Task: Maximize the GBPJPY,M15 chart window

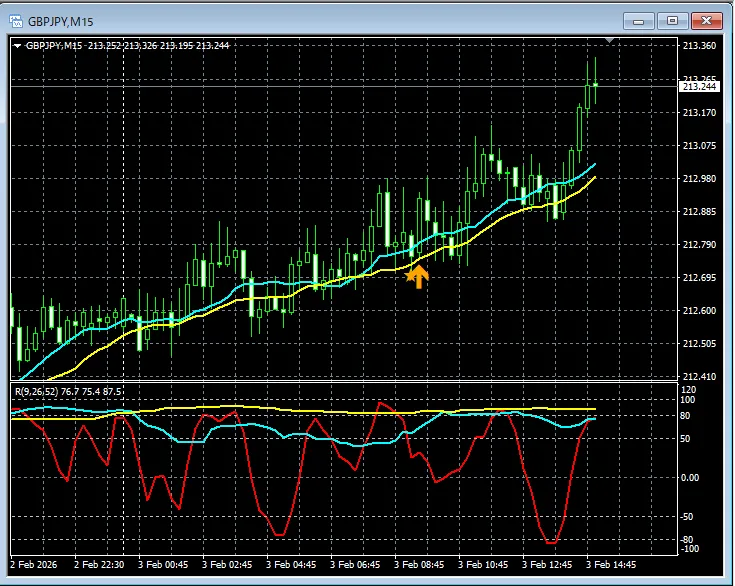Action: point(673,20)
